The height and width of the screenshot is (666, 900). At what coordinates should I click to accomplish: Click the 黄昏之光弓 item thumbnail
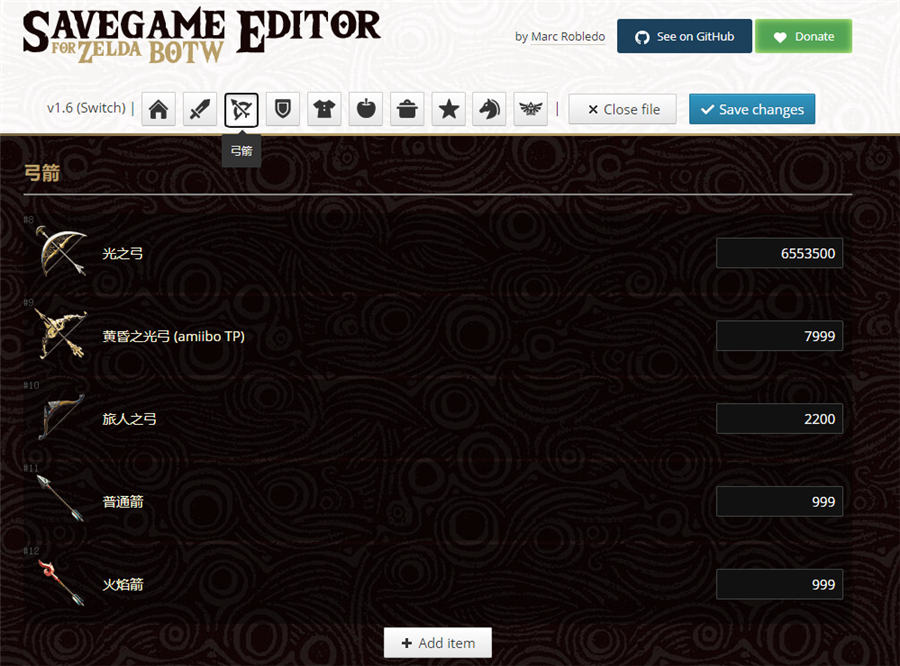[60, 335]
